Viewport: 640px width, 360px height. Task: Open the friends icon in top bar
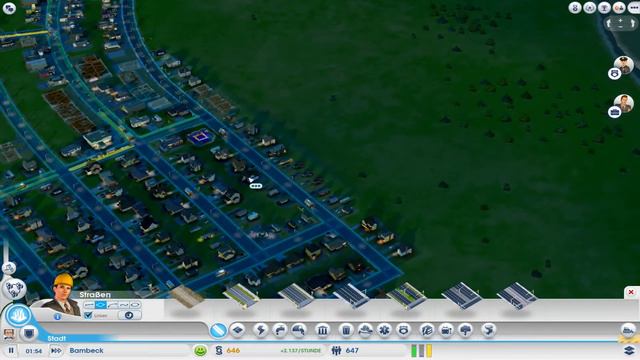coord(619,7)
